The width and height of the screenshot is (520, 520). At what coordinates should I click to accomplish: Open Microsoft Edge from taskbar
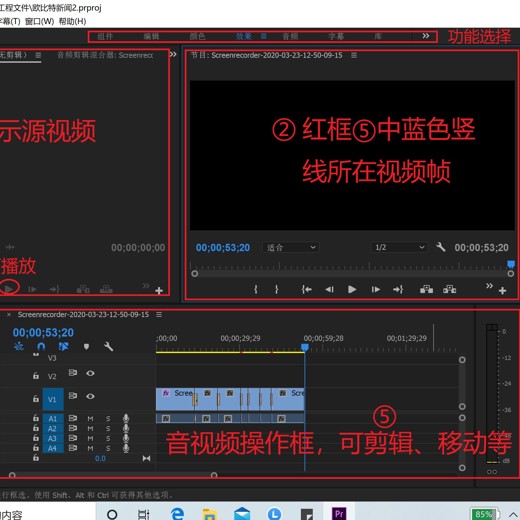(177, 514)
